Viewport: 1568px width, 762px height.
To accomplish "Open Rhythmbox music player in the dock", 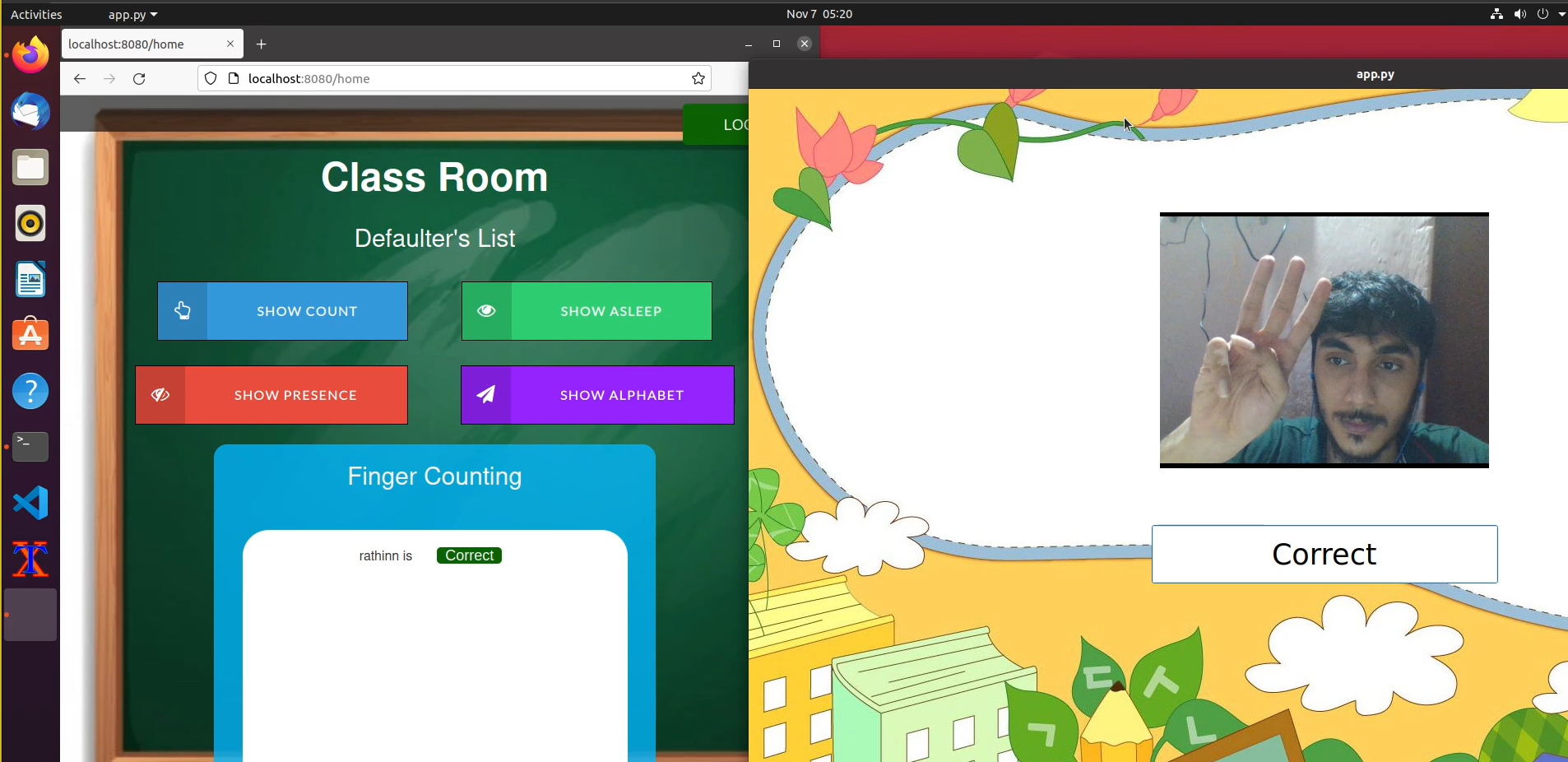I will point(30,223).
